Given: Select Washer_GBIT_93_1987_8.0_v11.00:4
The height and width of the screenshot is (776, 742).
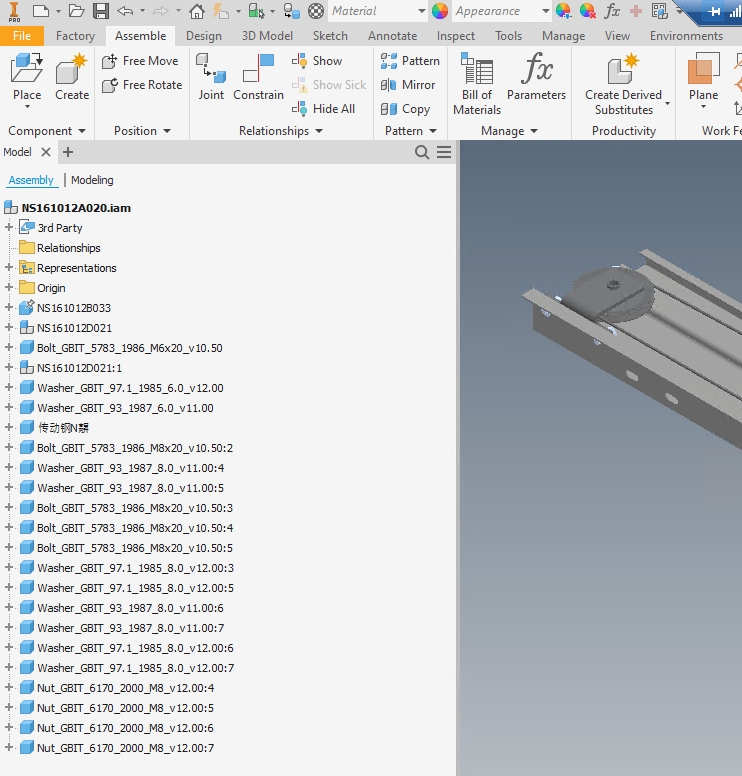Looking at the screenshot, I should [131, 468].
